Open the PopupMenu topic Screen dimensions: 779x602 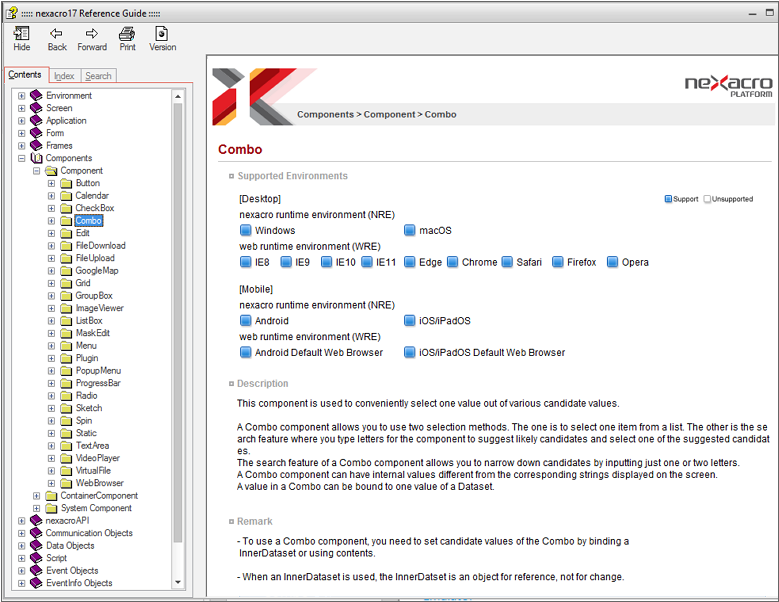point(98,371)
